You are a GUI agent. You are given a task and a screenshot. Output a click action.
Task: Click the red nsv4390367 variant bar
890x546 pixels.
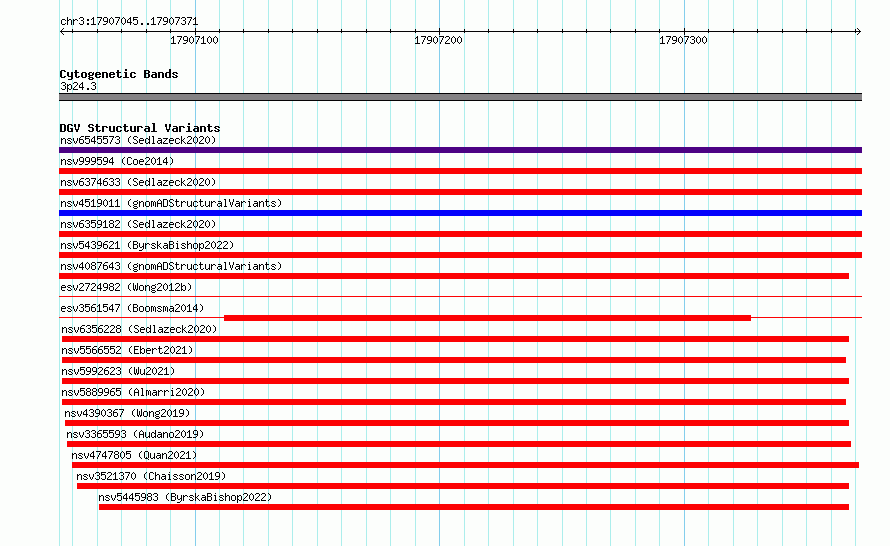457,423
